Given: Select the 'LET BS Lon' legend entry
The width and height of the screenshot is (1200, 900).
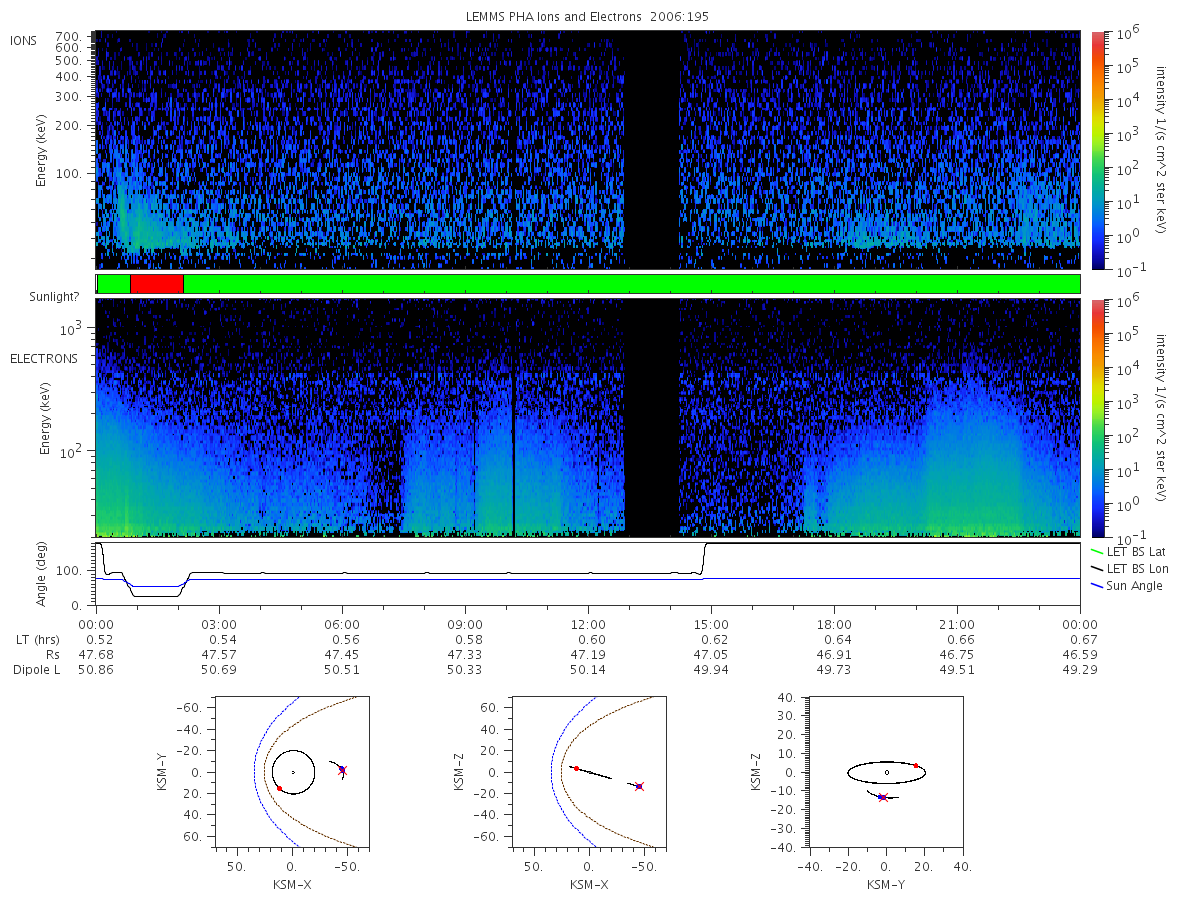Looking at the screenshot, I should click(1130, 569).
